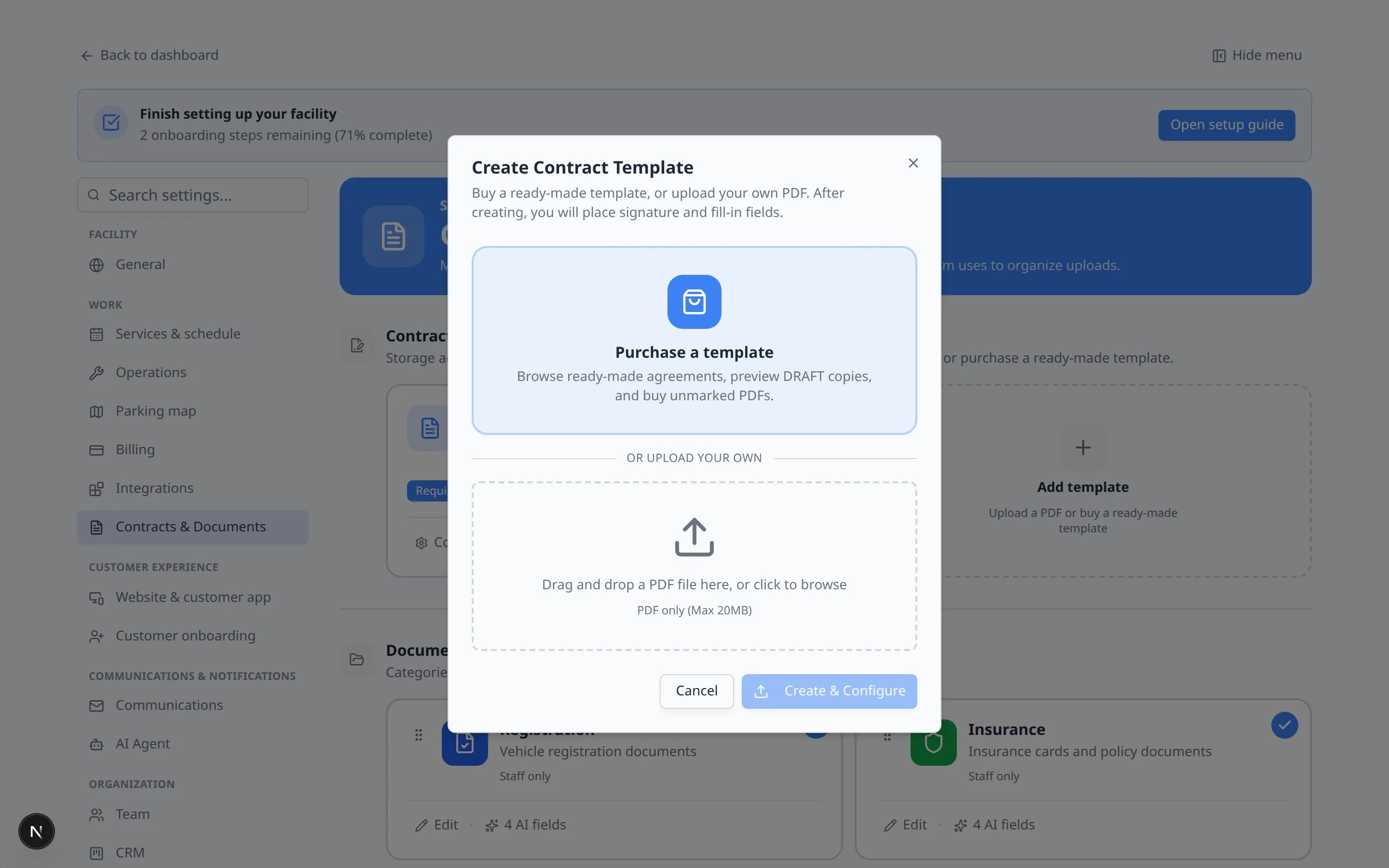Click the Next.js N badge icon
The height and width of the screenshot is (868, 1389).
pos(36,831)
